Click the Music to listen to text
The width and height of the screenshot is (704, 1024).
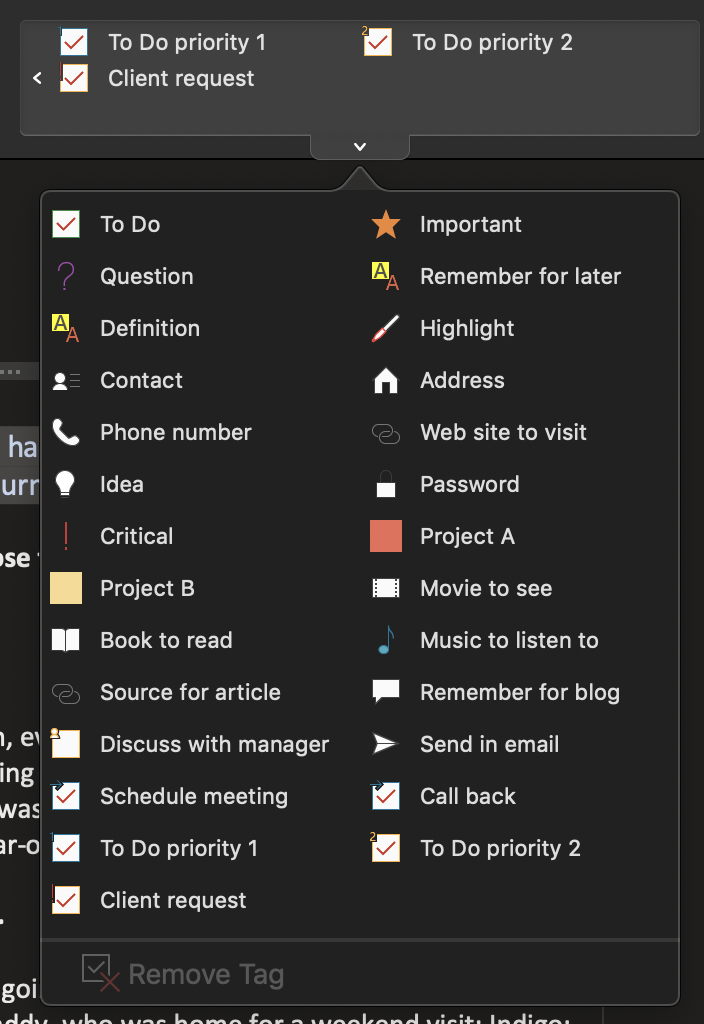point(509,640)
